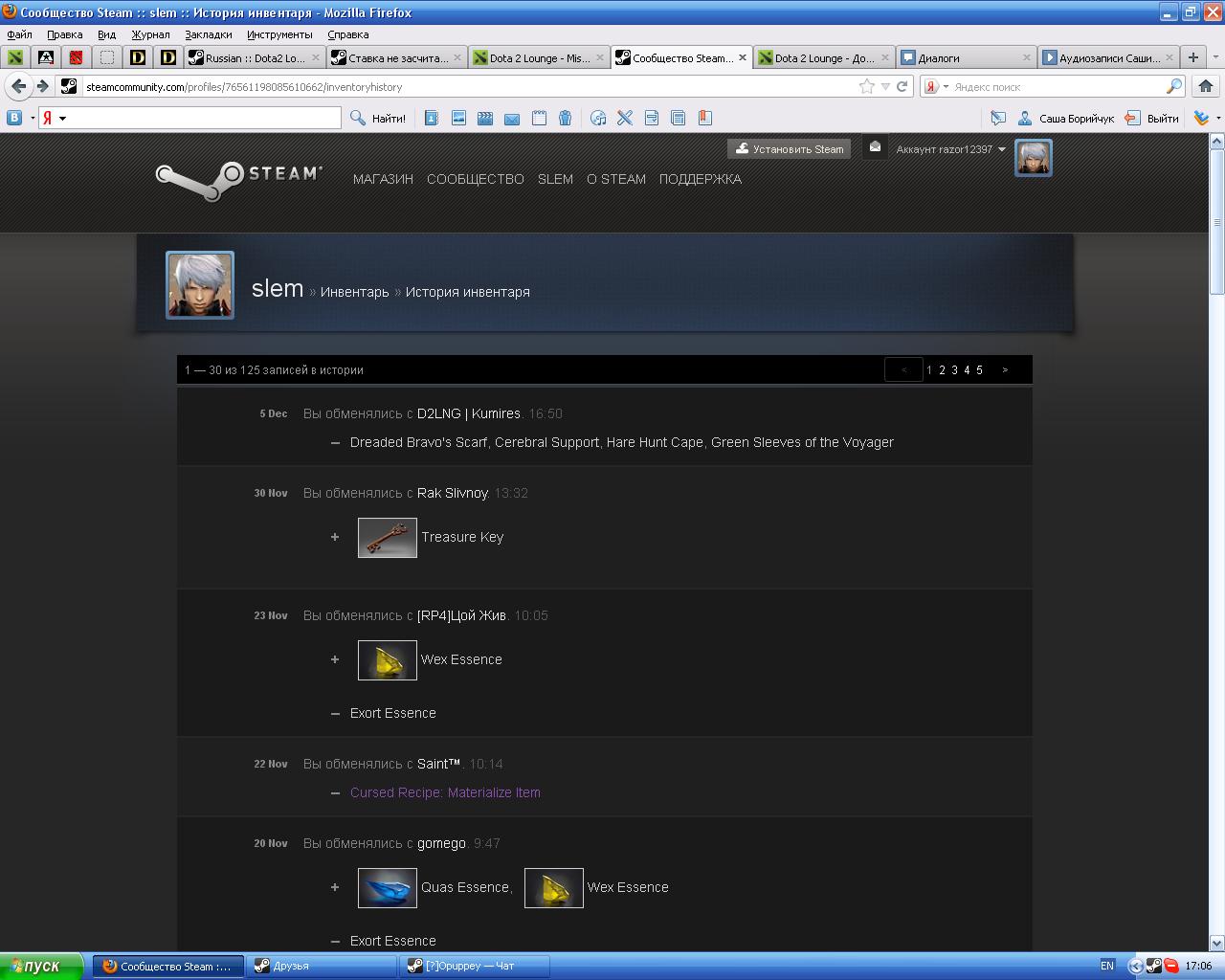
Task: Click the next page arrow in pagination
Action: [1005, 370]
